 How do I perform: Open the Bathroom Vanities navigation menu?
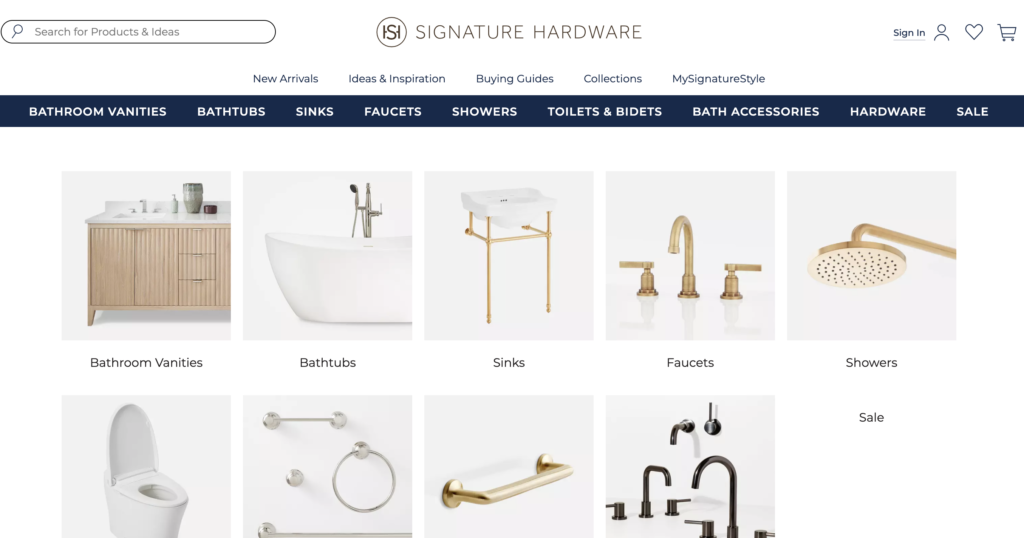click(x=97, y=112)
